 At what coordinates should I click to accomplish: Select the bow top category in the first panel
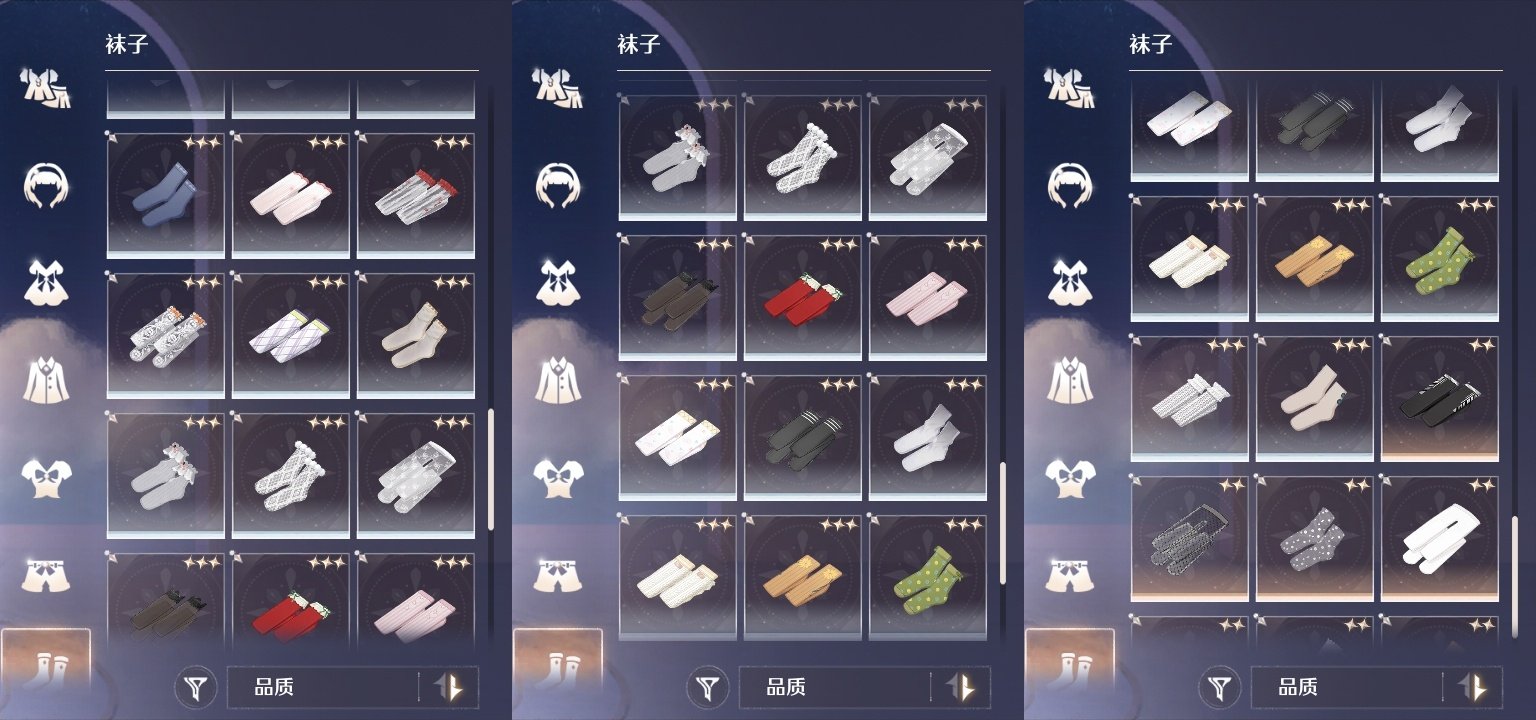[46, 478]
